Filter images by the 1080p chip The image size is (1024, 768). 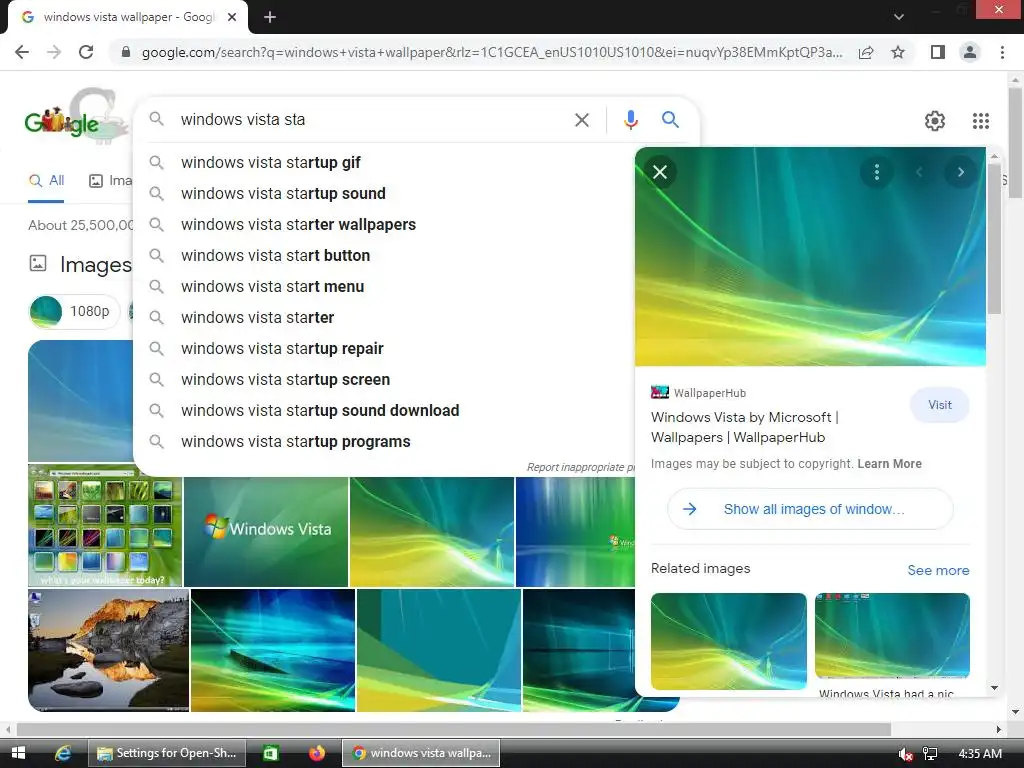pyautogui.click(x=74, y=312)
